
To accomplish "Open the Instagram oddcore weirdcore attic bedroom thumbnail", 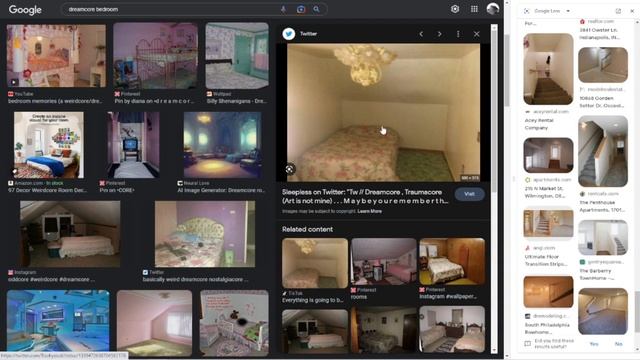I will coord(70,234).
